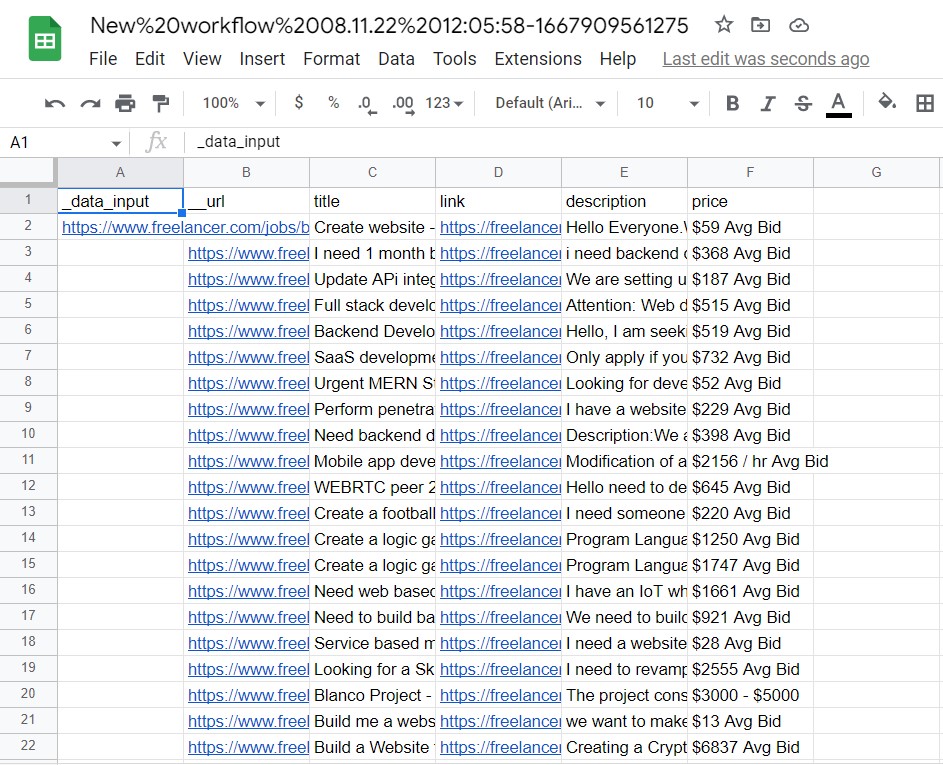The width and height of the screenshot is (943, 765).
Task: Select the 'Perform penetra' title cell
Action: click(372, 409)
